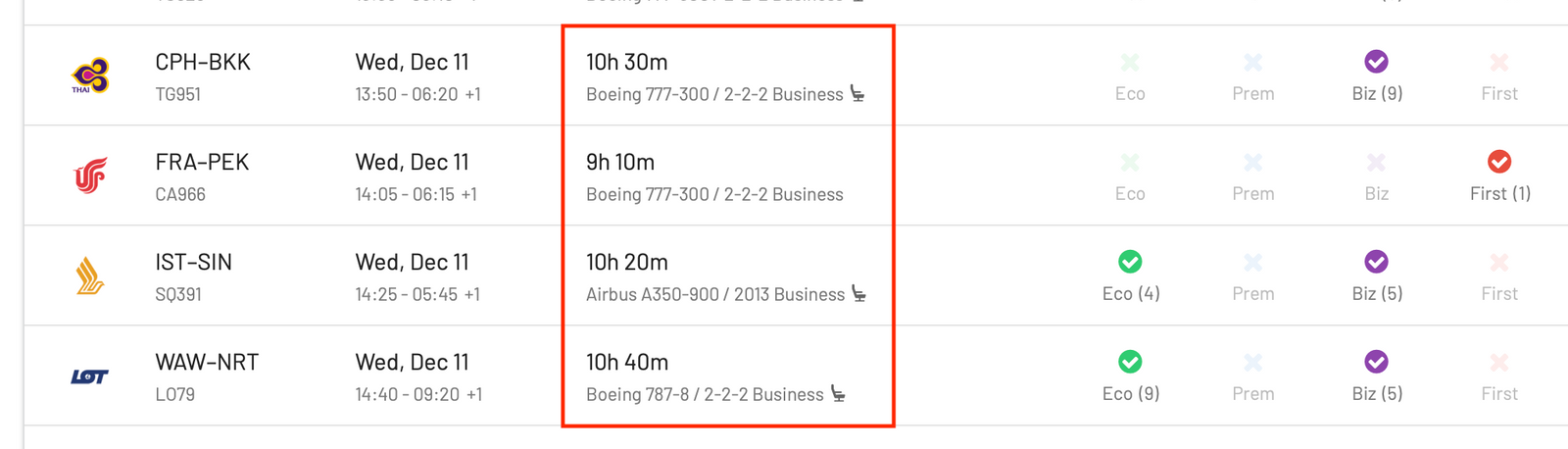Click unavailable Prem option on FRA-PEK row

1253,175
